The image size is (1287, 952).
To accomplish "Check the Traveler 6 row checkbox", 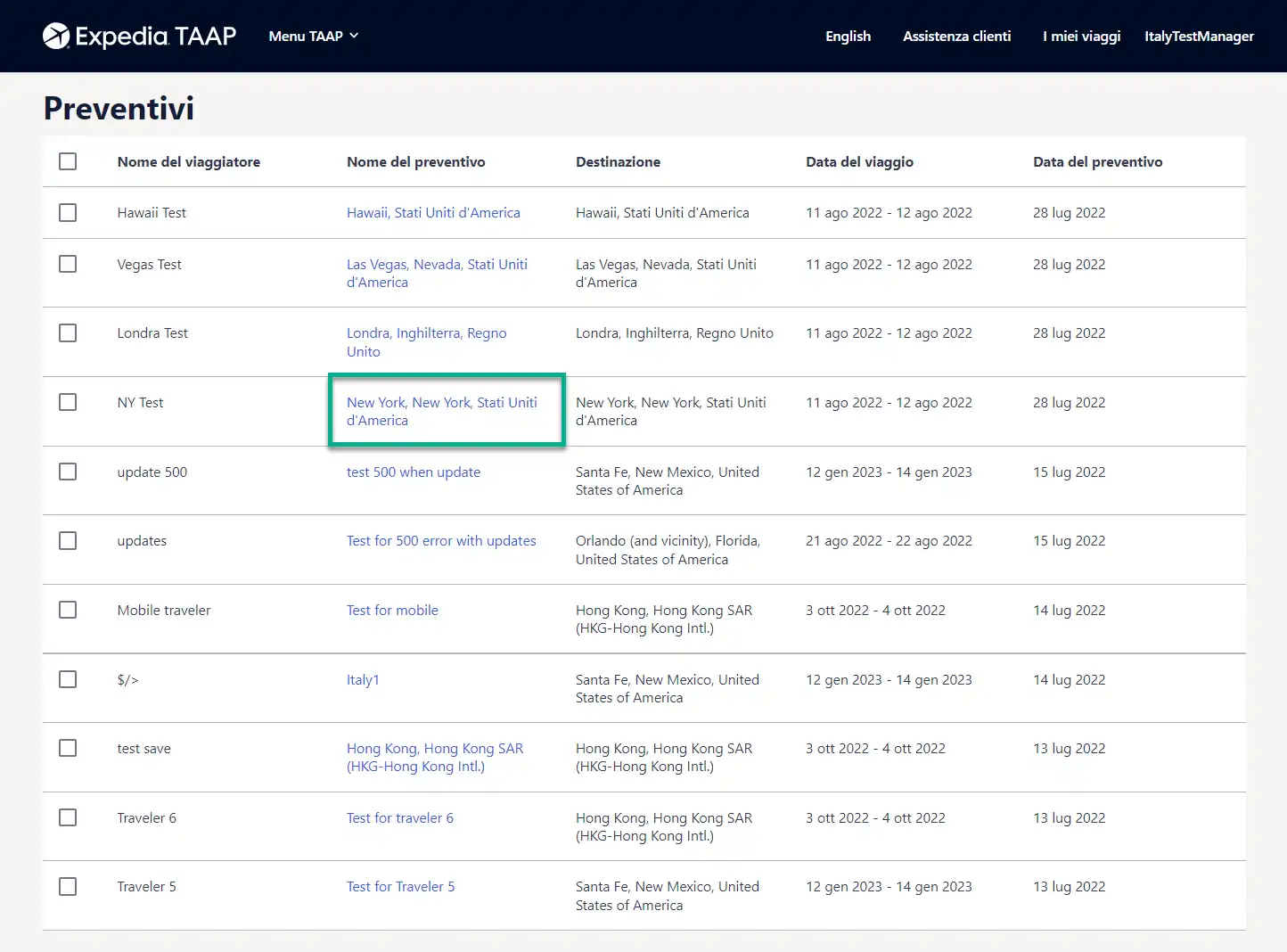I will (68, 817).
